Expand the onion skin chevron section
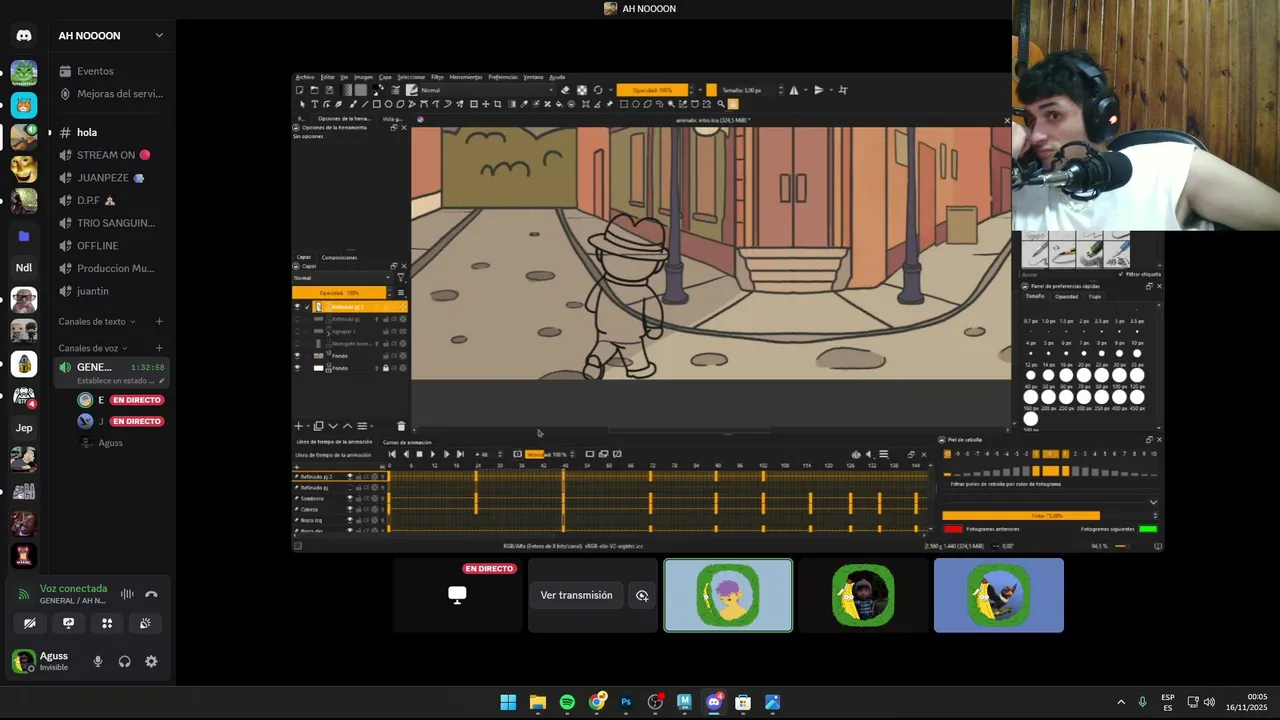The width and height of the screenshot is (1280, 720). [1153, 502]
